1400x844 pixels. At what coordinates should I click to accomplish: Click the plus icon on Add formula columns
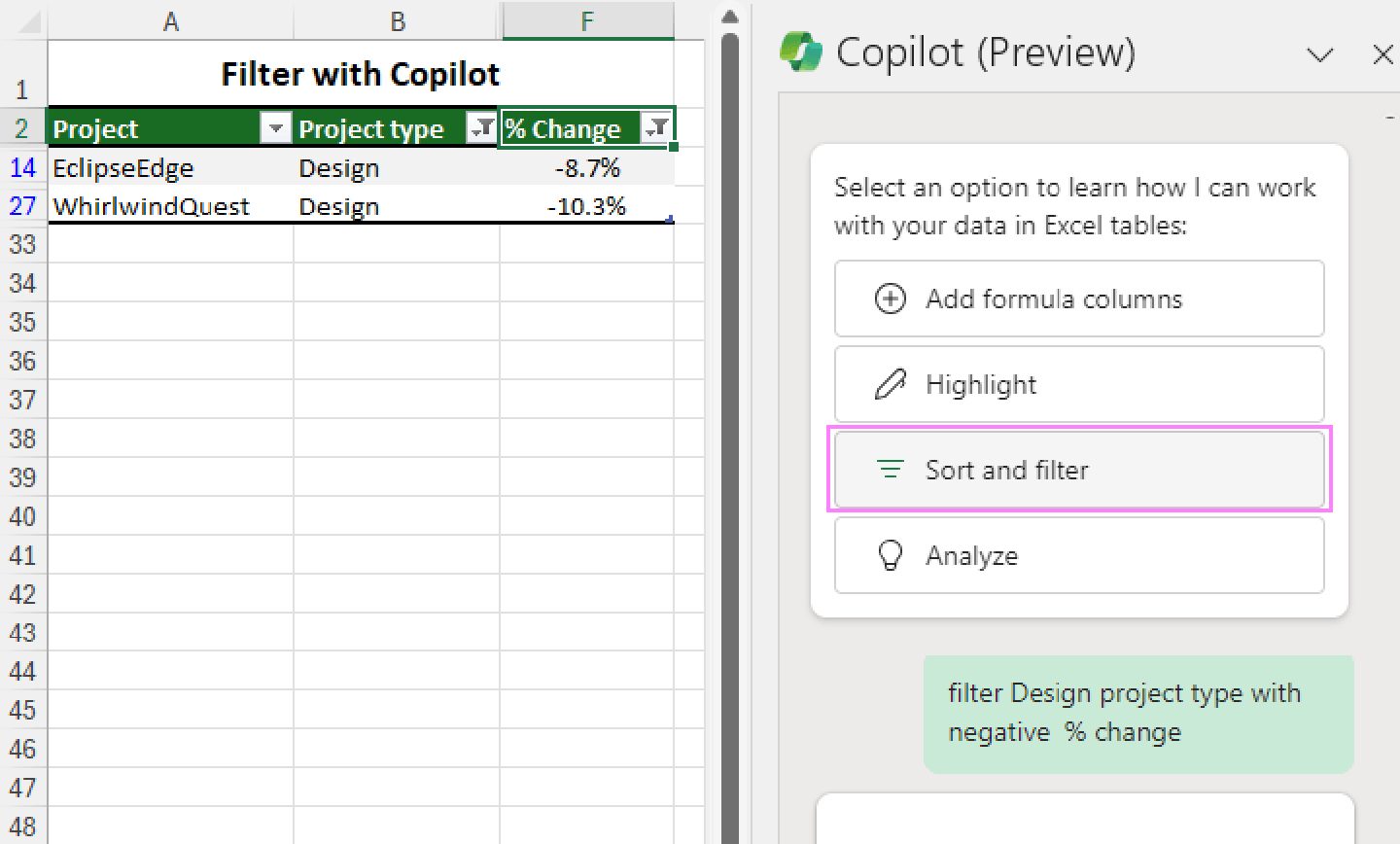click(x=891, y=299)
